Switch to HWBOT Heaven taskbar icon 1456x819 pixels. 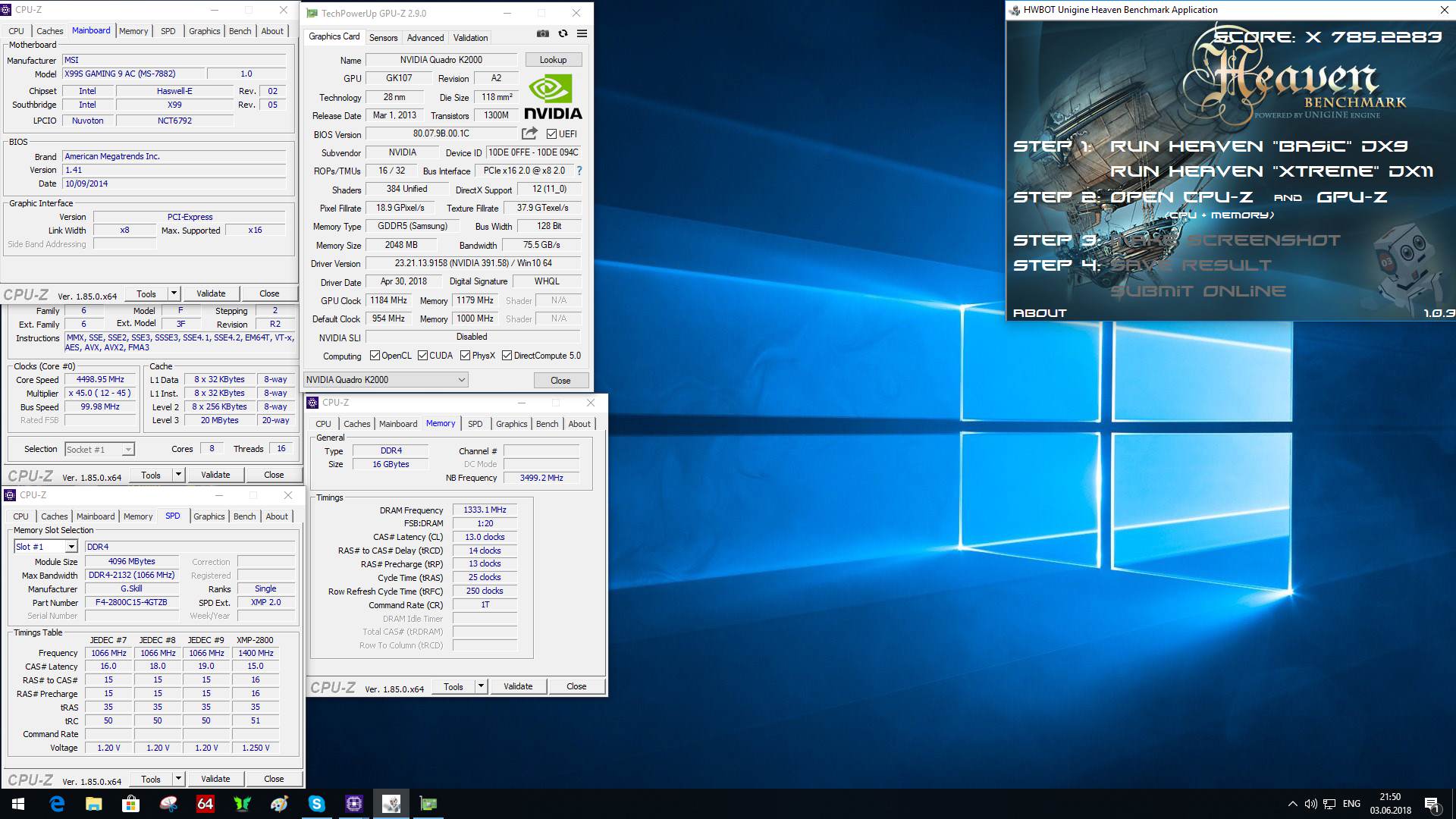[391, 804]
